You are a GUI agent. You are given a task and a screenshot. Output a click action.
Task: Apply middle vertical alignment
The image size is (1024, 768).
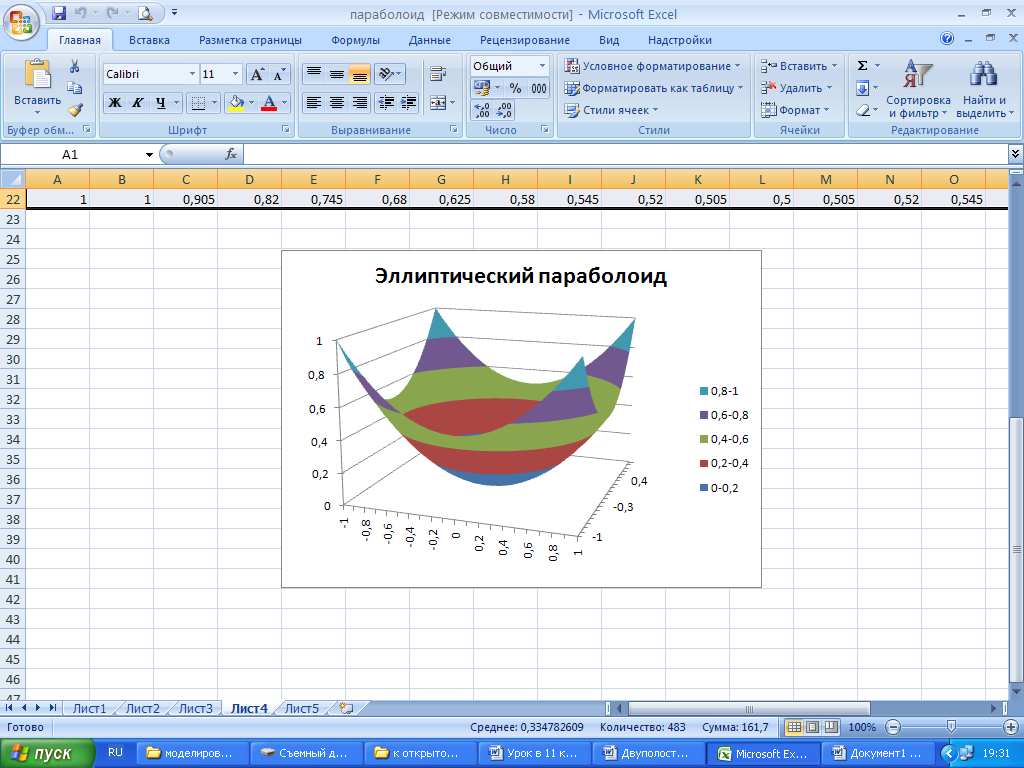(x=337, y=73)
